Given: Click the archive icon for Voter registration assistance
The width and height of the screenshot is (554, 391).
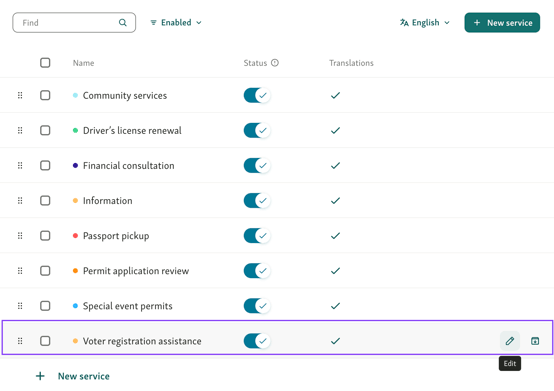Looking at the screenshot, I should click(x=535, y=341).
